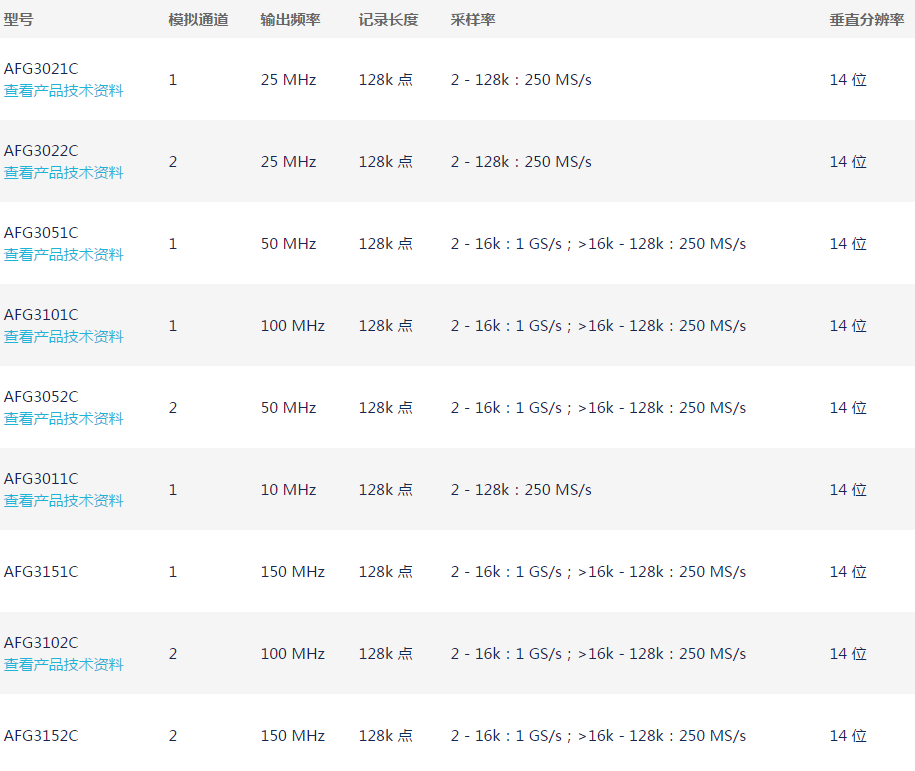Screen dimensions: 915x771
Task: Open the AFG3052C technical datasheet link
Action: click(x=64, y=419)
